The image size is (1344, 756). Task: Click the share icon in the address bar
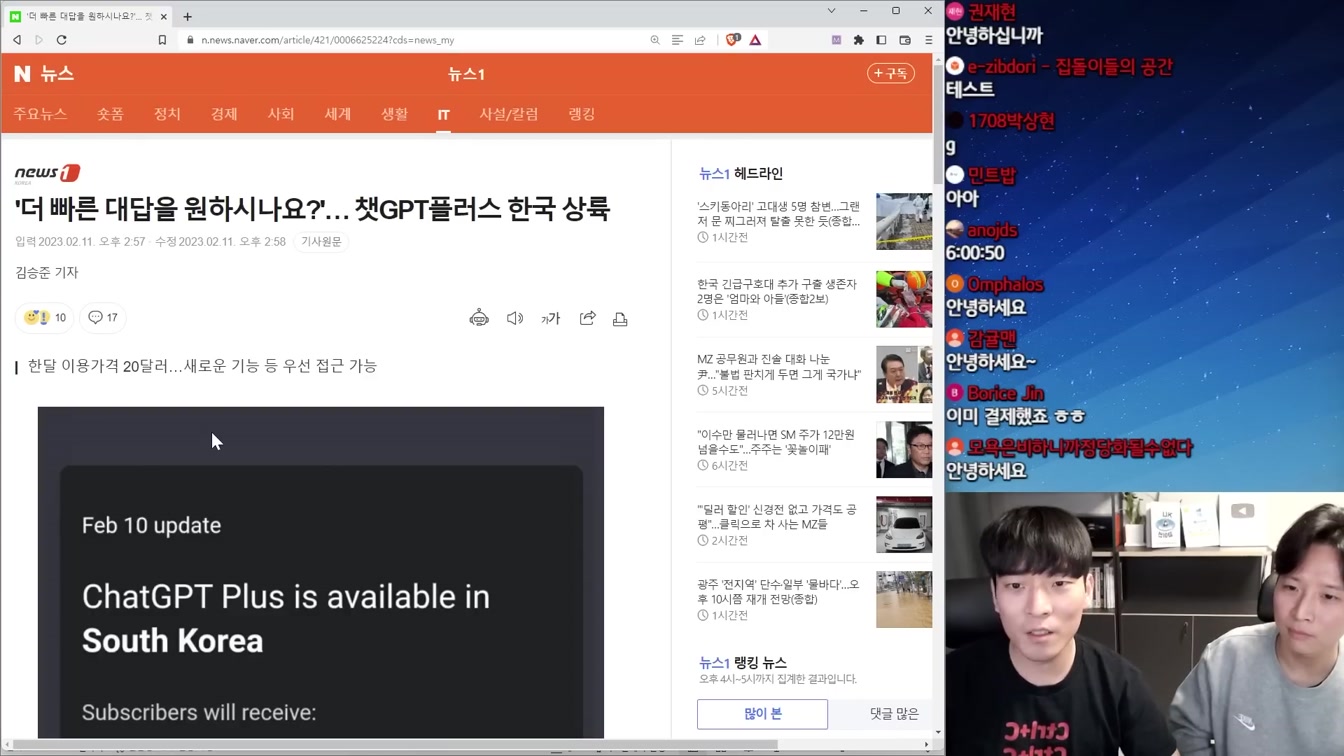pyautogui.click(x=700, y=40)
